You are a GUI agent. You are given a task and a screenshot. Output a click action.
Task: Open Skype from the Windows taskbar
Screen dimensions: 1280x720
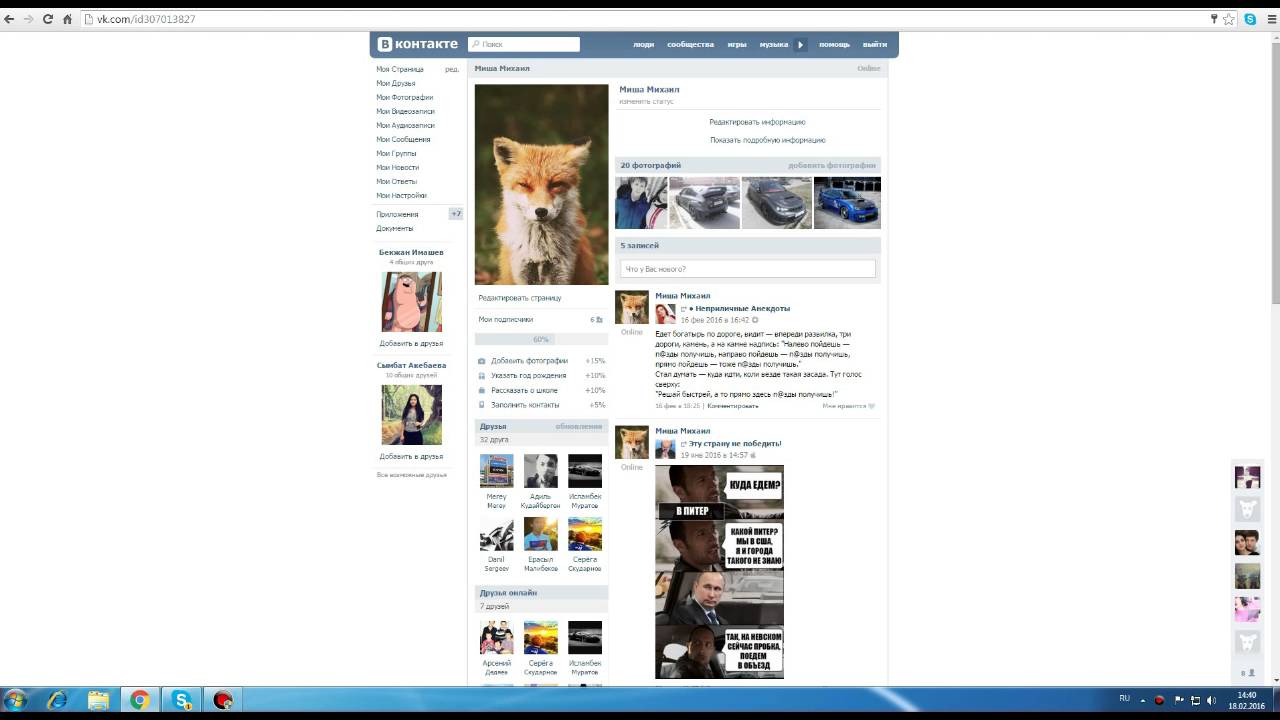(x=181, y=700)
